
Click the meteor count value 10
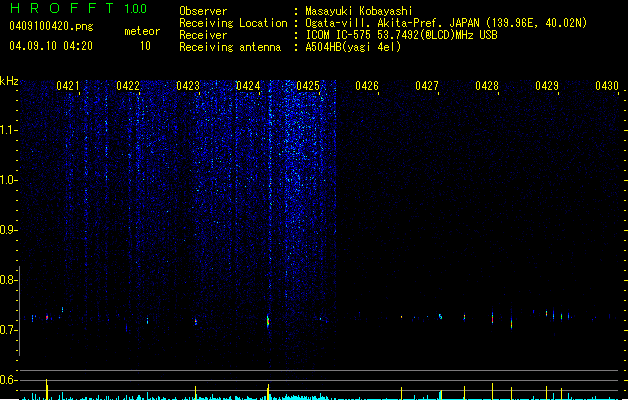[145, 46]
